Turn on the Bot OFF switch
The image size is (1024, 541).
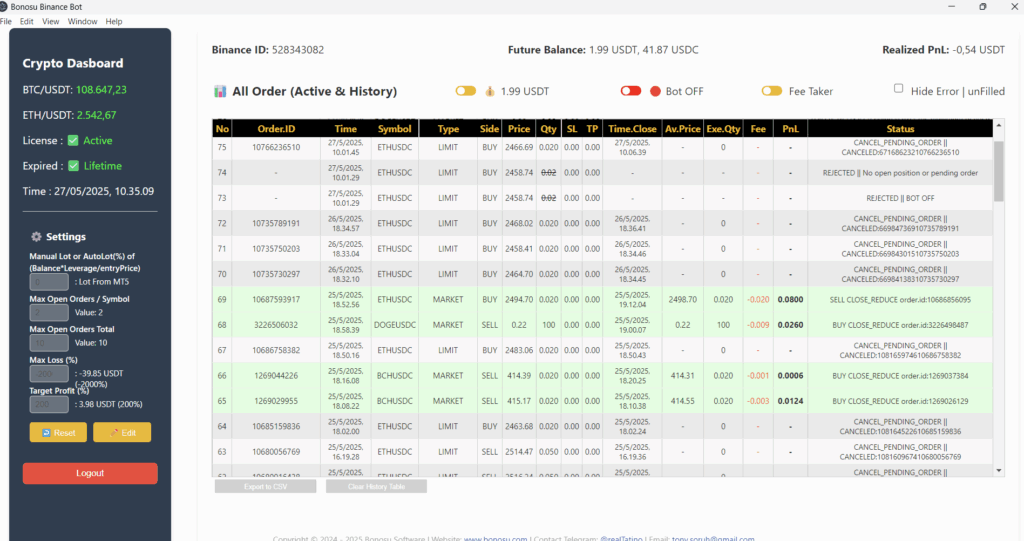click(631, 91)
